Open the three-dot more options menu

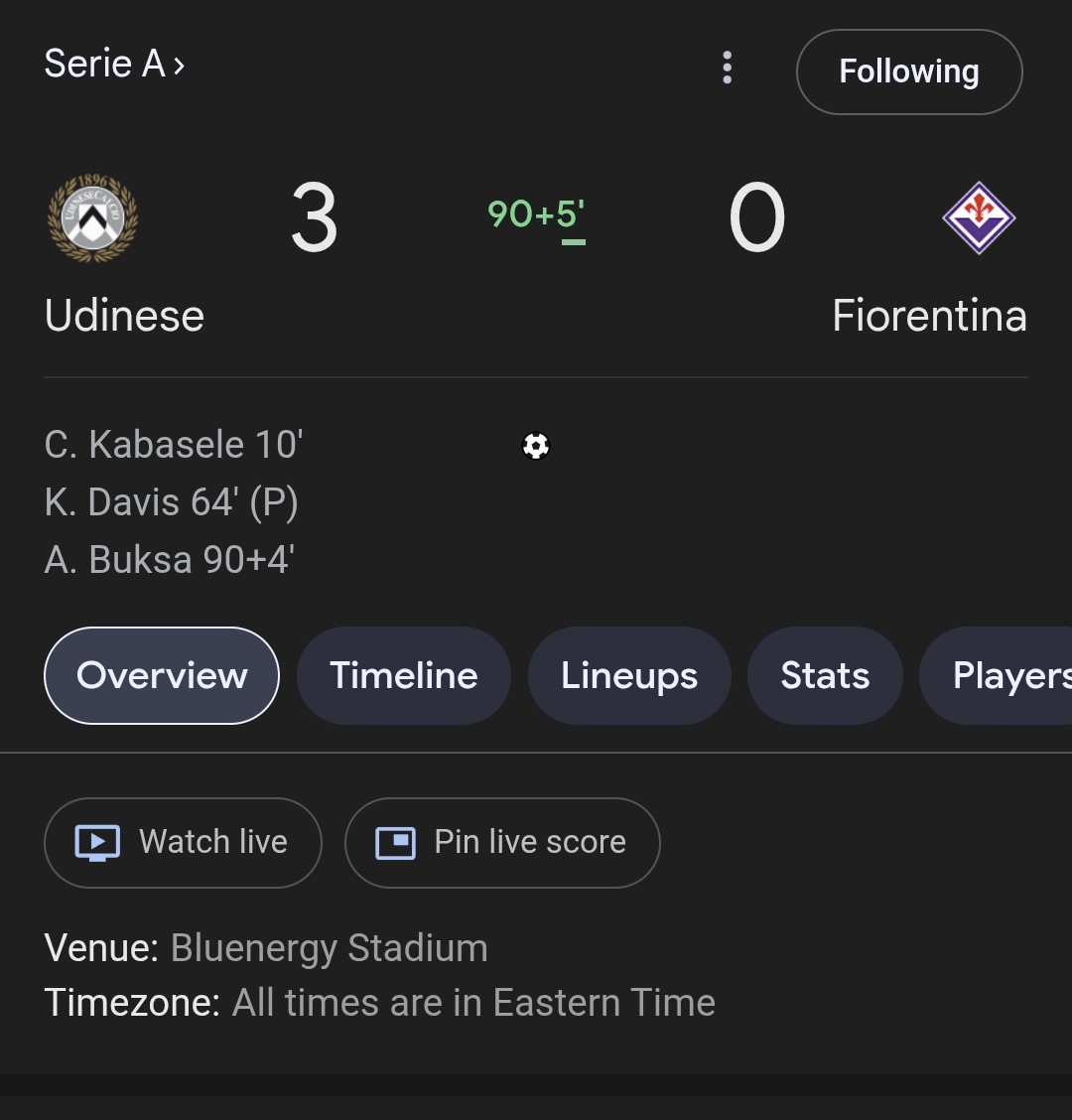coord(728,68)
